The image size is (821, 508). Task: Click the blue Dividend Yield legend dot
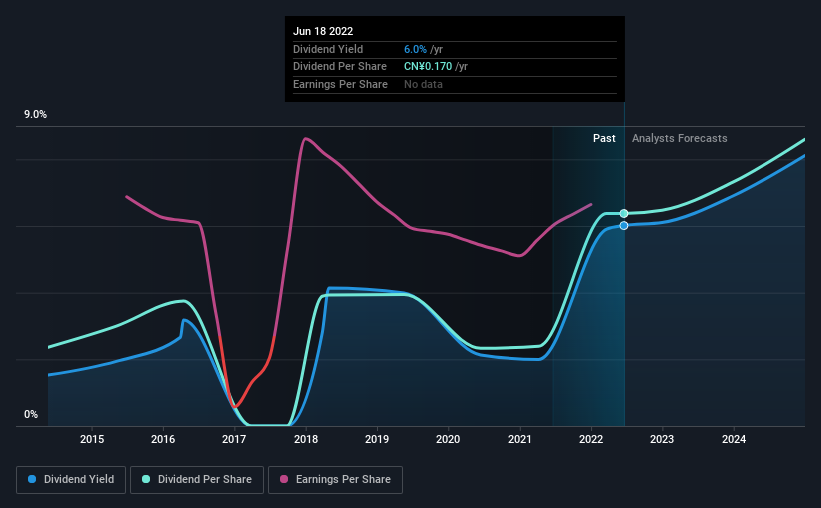coord(32,479)
